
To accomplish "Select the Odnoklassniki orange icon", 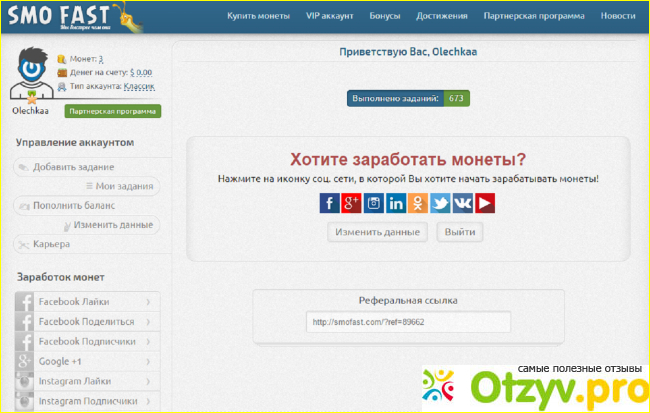I will 418,203.
